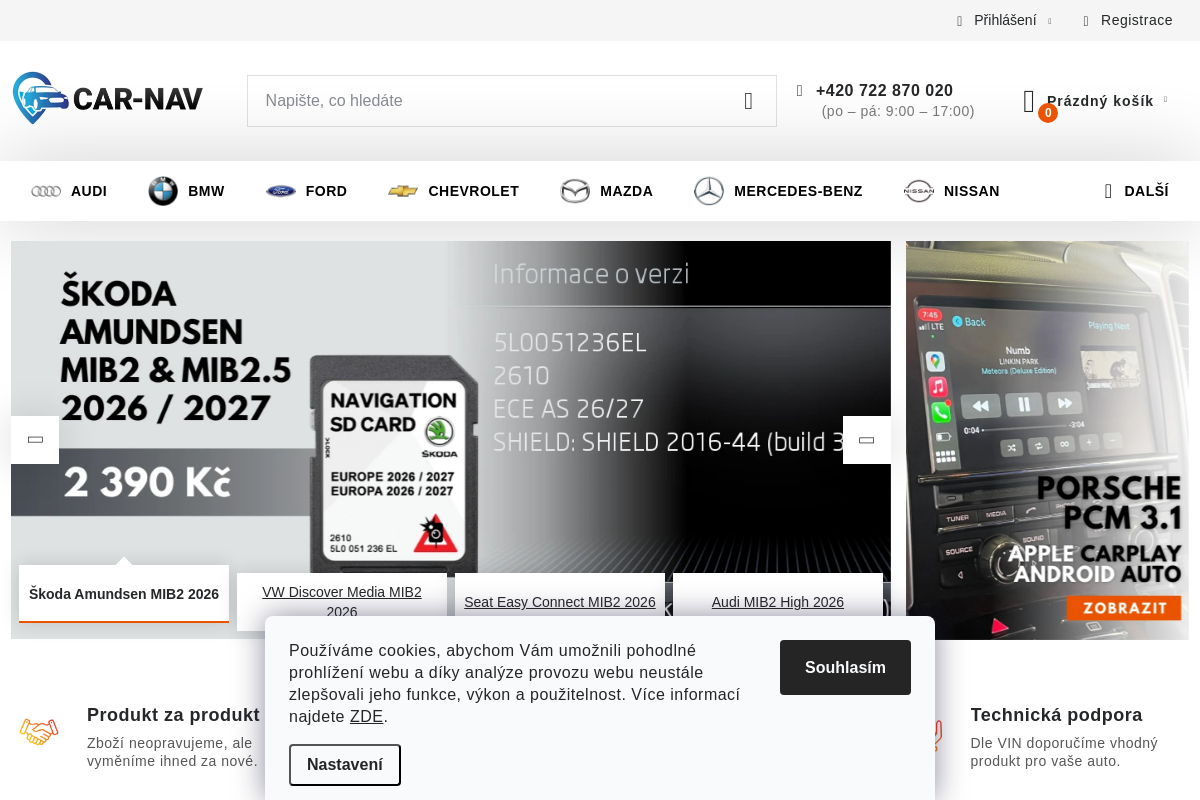Click the Mercedes-Benz star logo icon
The width and height of the screenshot is (1200, 800).
tap(709, 191)
